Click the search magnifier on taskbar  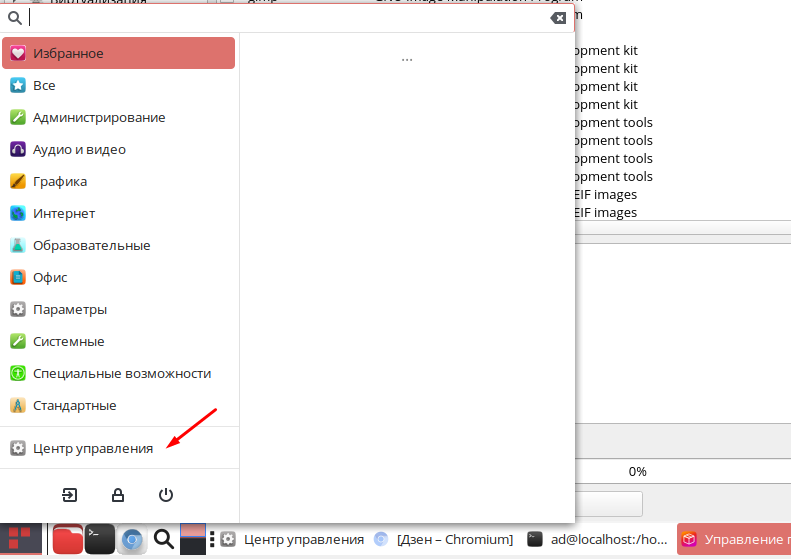[x=163, y=539]
